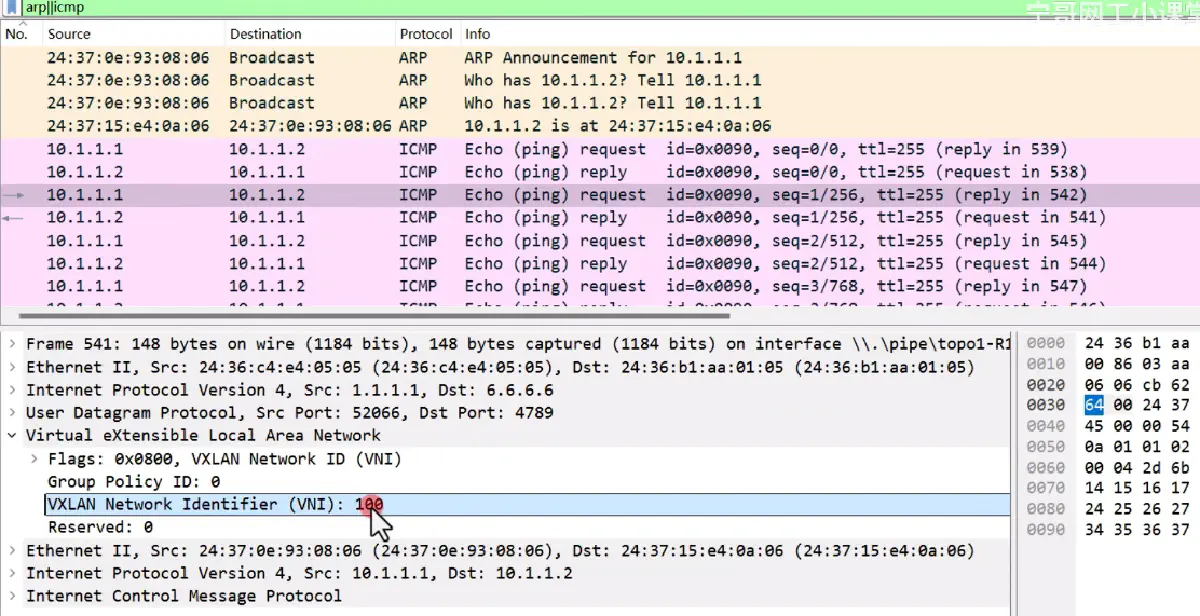
Task: Sort by the Protocol column header
Action: pyautogui.click(x=425, y=33)
